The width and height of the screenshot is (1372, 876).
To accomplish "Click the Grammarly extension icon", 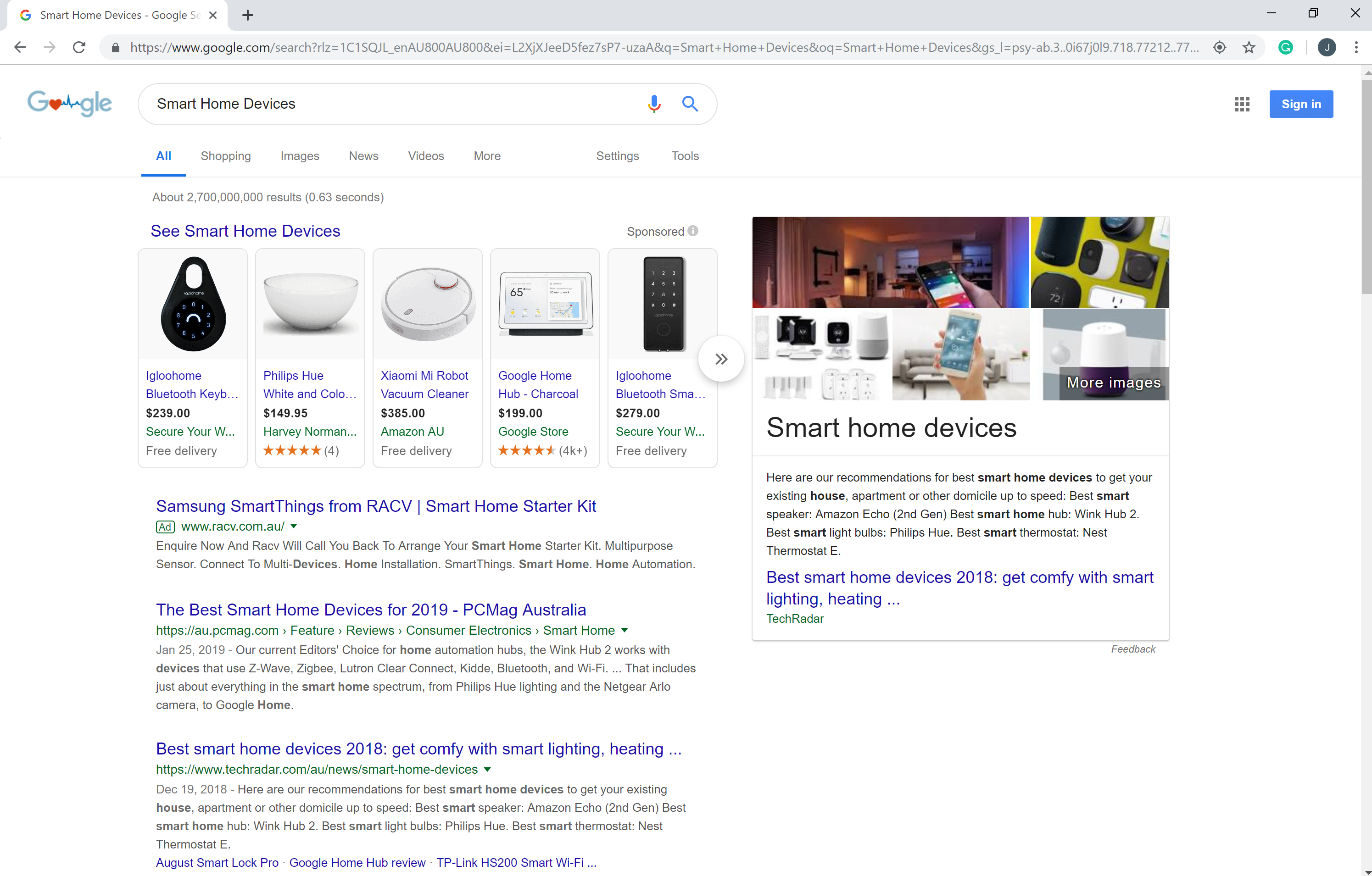I will point(1285,47).
